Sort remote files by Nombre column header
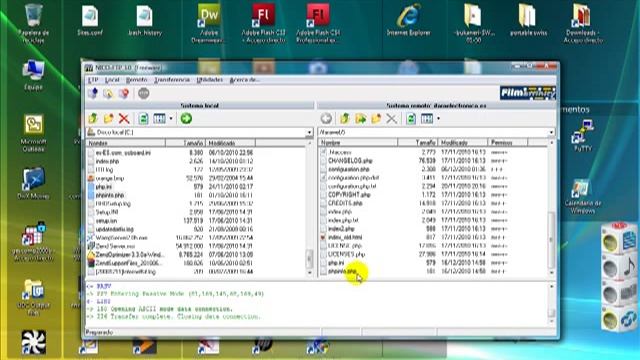 tap(358, 142)
